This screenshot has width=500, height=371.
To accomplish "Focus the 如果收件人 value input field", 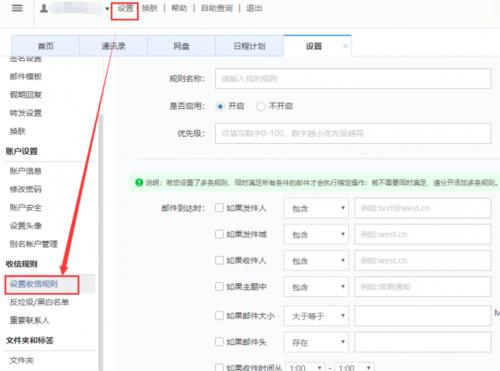I will click(423, 261).
